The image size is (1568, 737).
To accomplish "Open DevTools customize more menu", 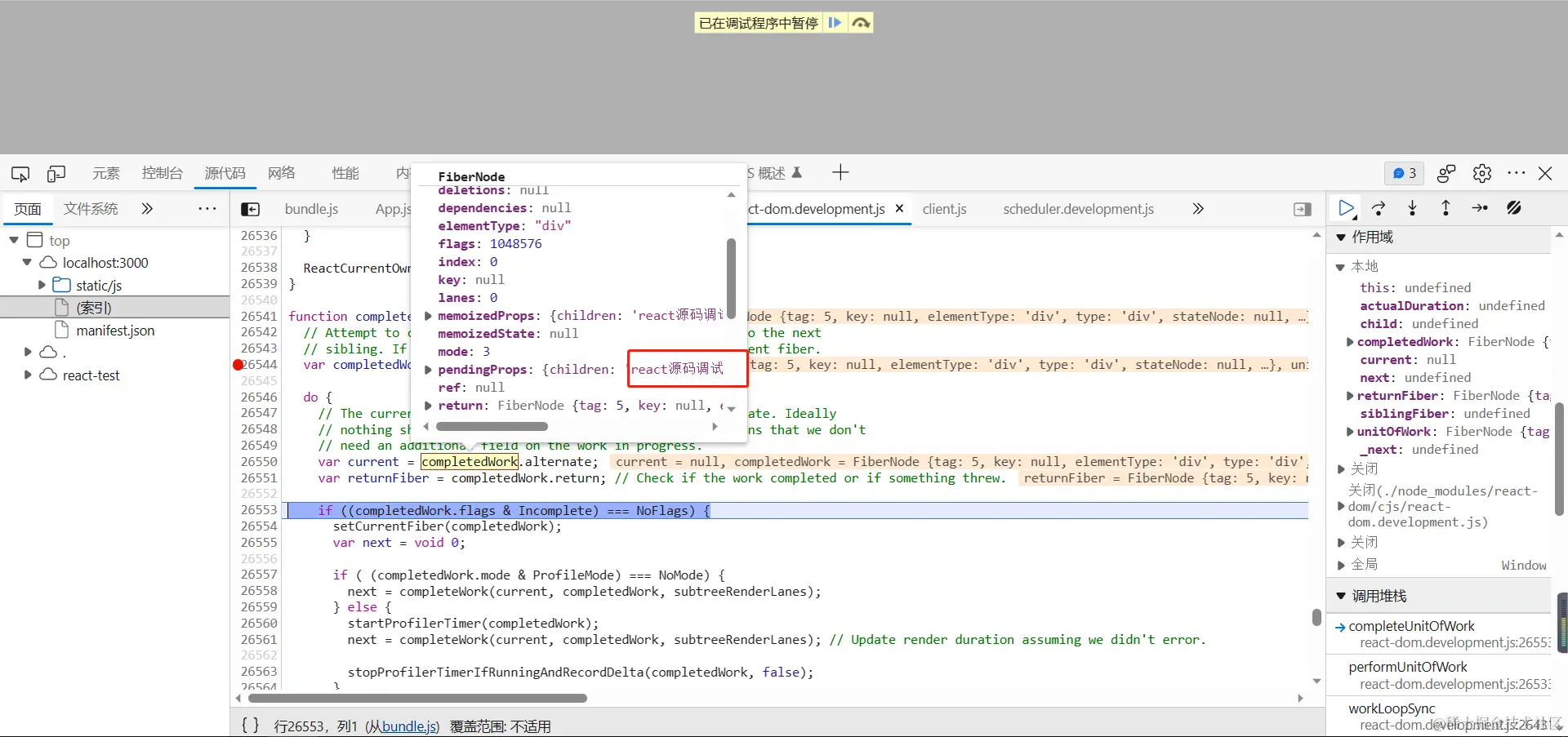I will point(1517,173).
